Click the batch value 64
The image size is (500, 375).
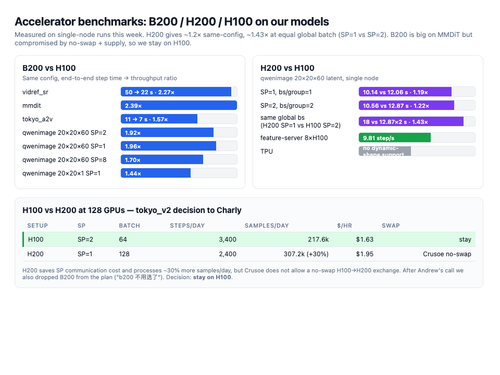(123, 239)
